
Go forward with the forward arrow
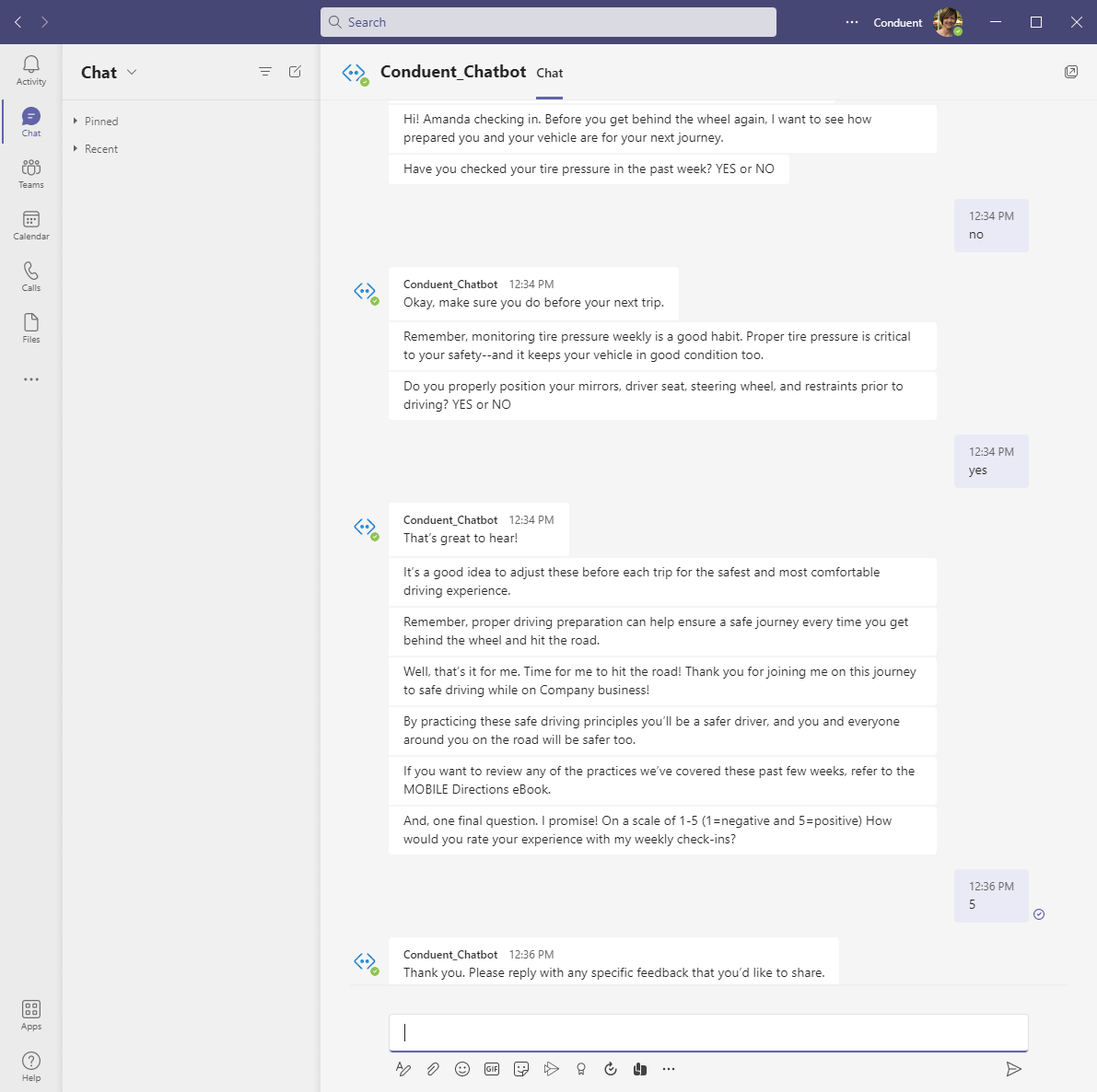coord(45,22)
